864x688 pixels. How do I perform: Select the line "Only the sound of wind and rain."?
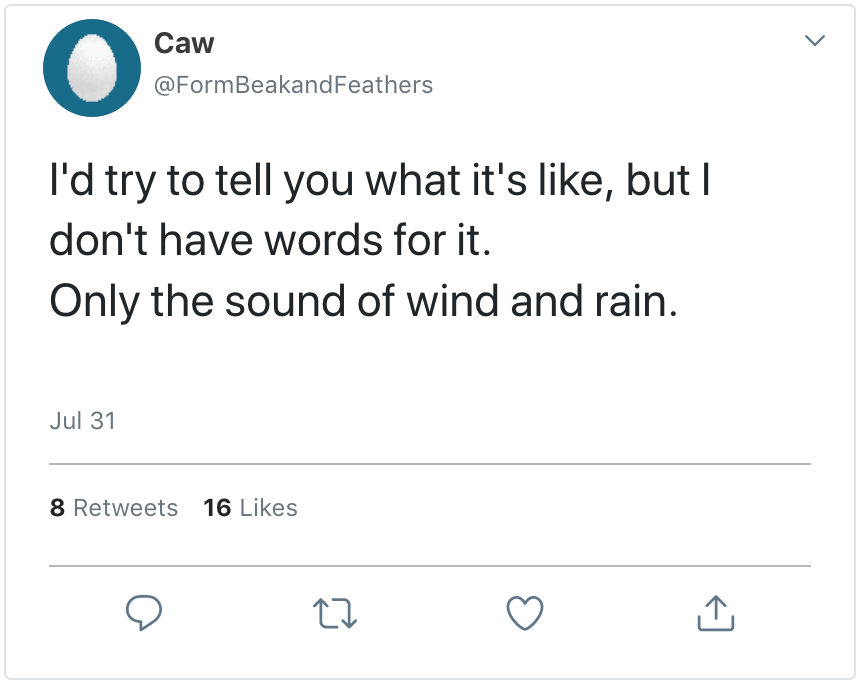tap(364, 300)
